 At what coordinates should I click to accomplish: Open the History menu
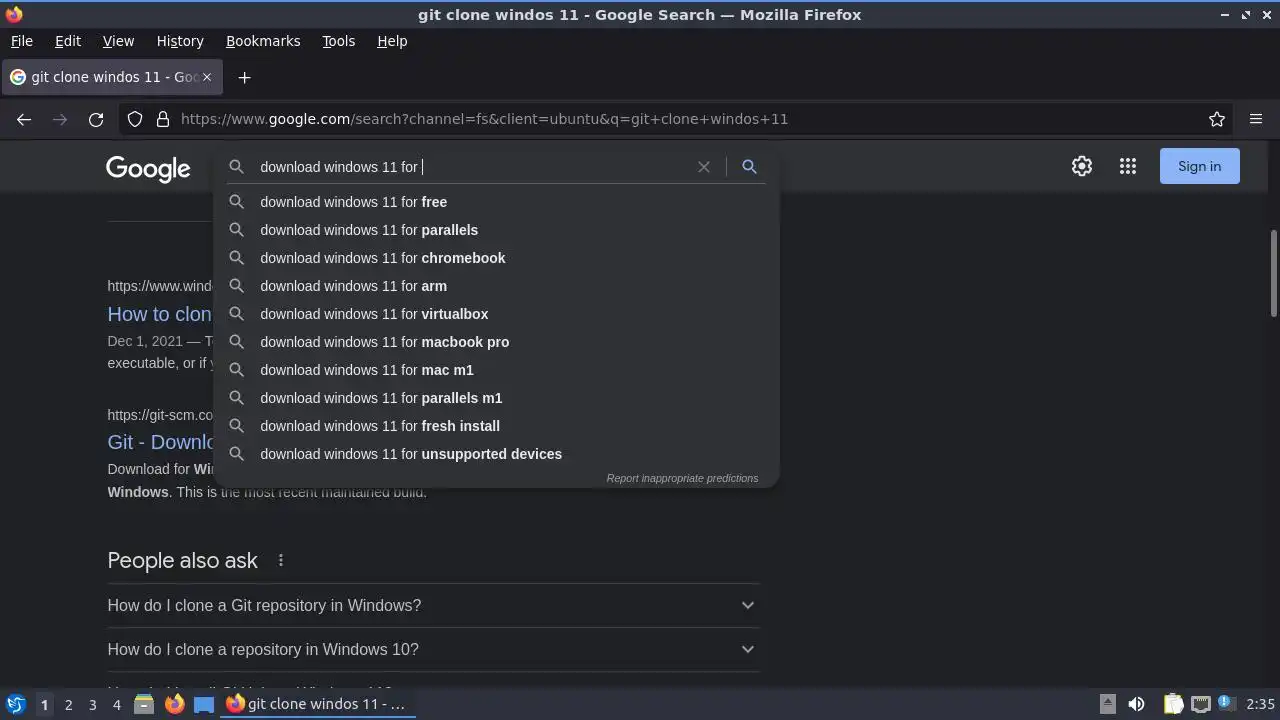click(x=180, y=41)
